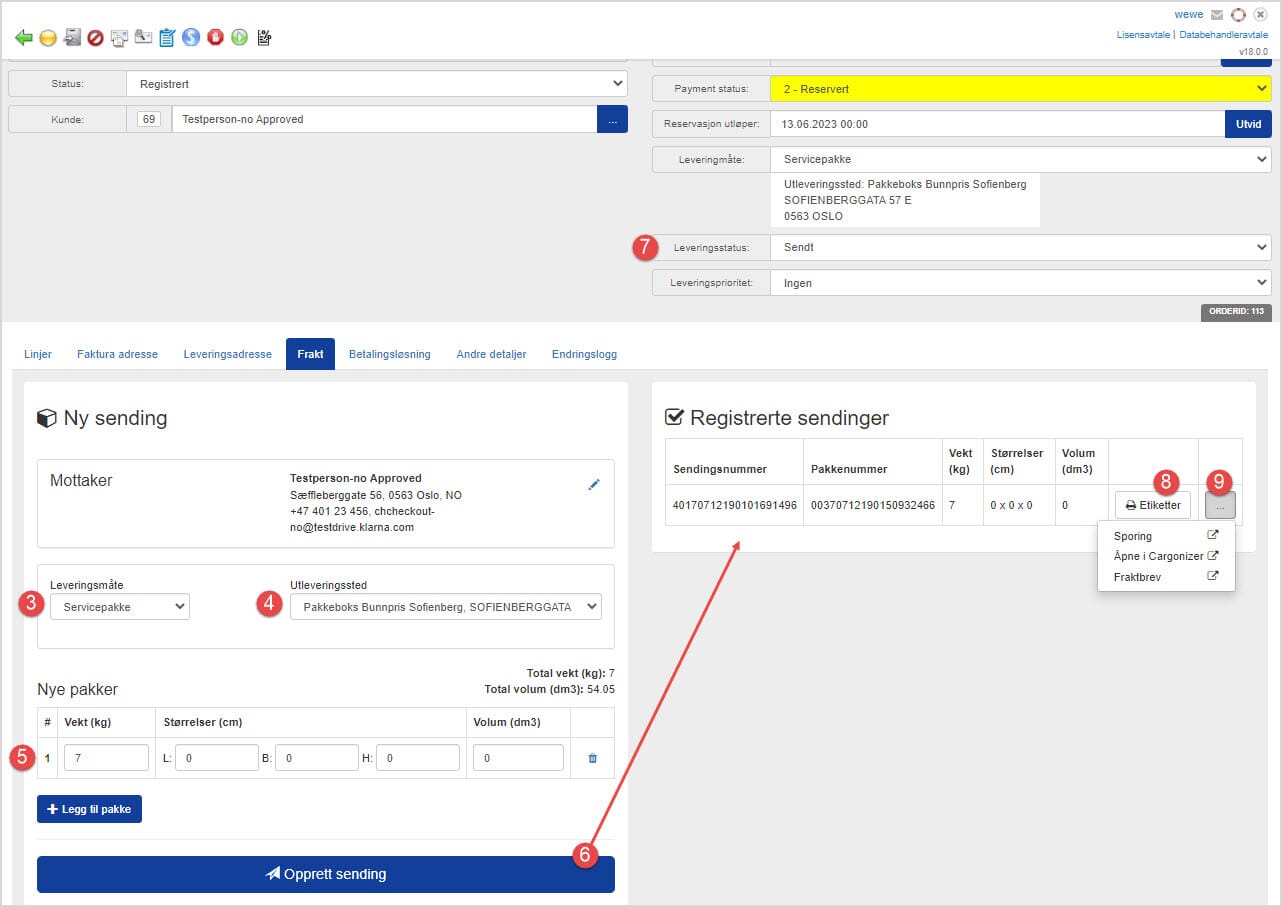Open the Betalingsløsning tab
Screen dimensions: 1282x907
389,354
